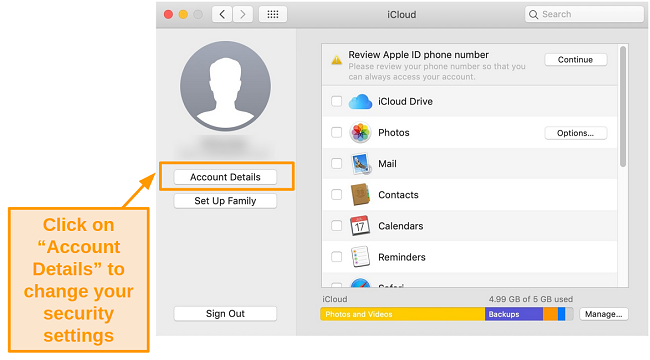Click the Mail stamp icon
Viewport: 650px width, 360px height.
point(361,164)
